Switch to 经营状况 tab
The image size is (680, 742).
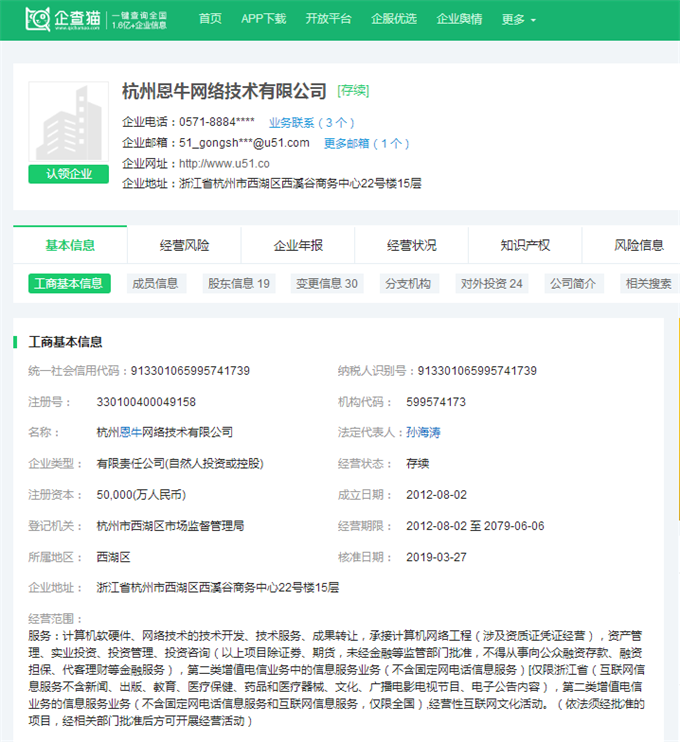tap(412, 245)
